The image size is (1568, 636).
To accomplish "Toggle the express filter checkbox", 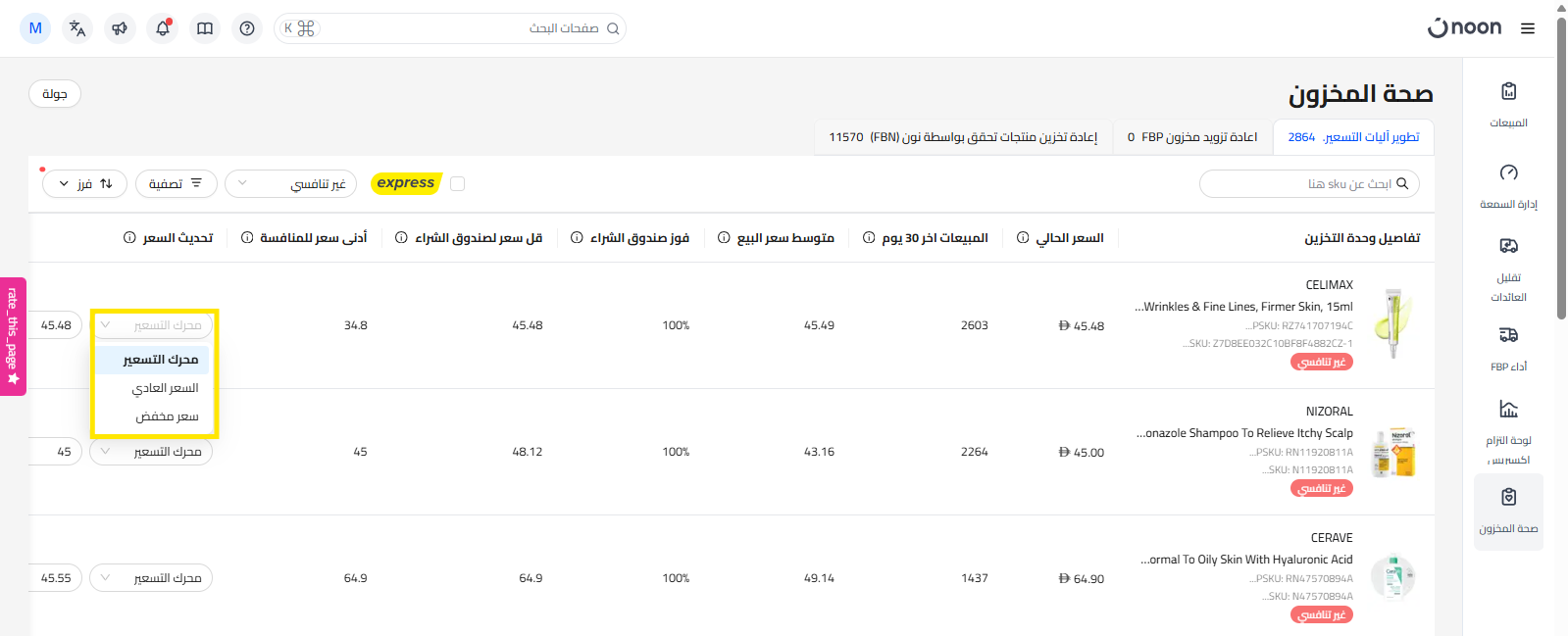I will (457, 183).
